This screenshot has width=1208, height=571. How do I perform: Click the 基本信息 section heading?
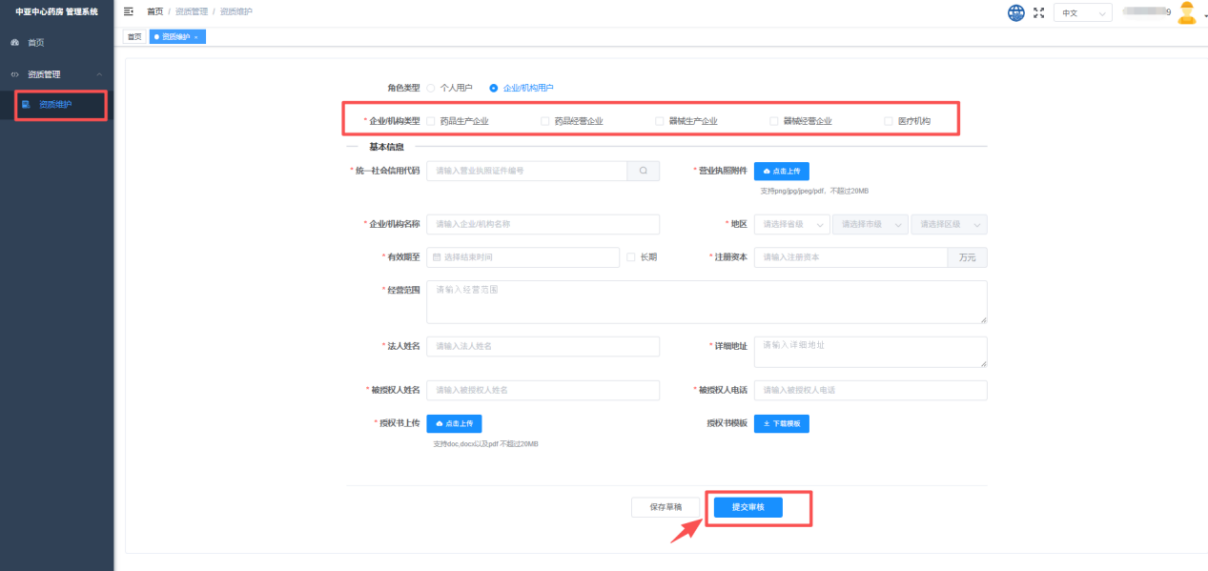(x=387, y=147)
